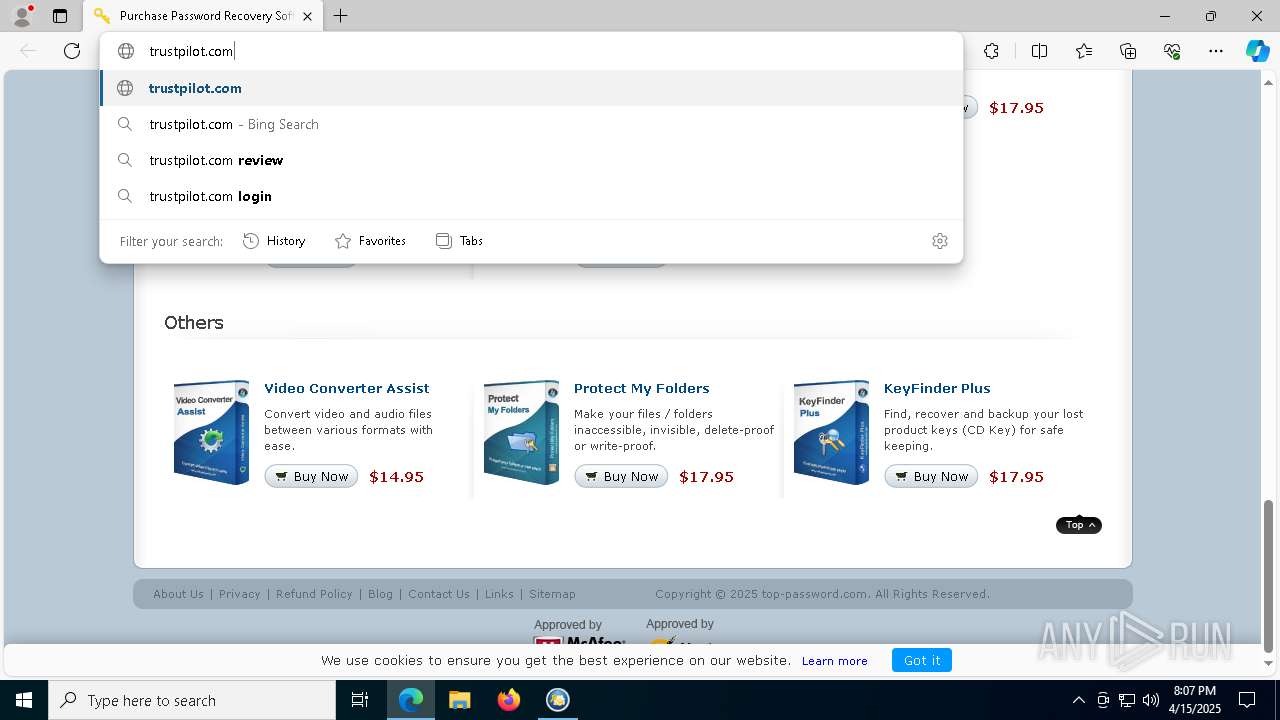Buy Now for Video Converter Assist

click(x=311, y=476)
